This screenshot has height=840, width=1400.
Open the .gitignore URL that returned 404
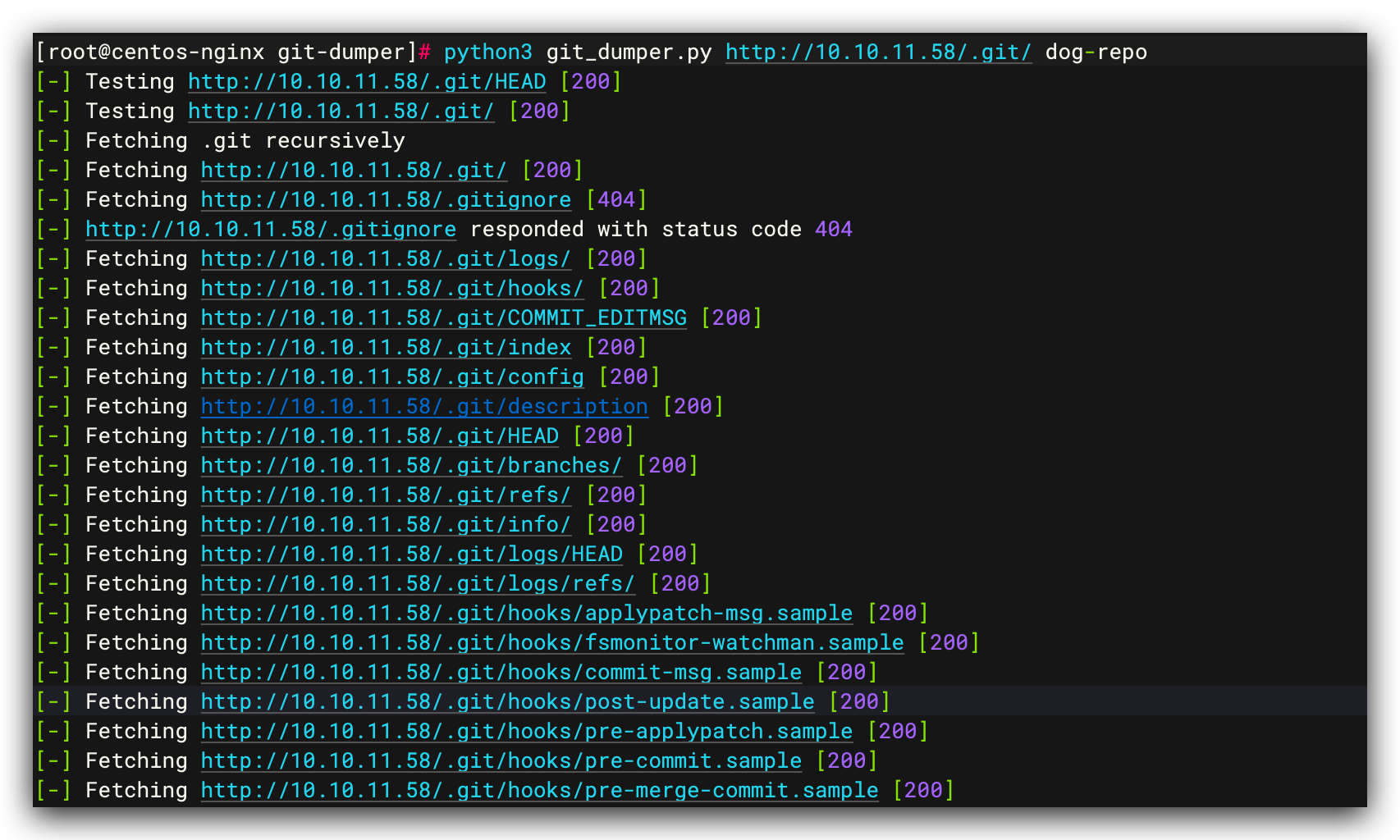(x=271, y=229)
